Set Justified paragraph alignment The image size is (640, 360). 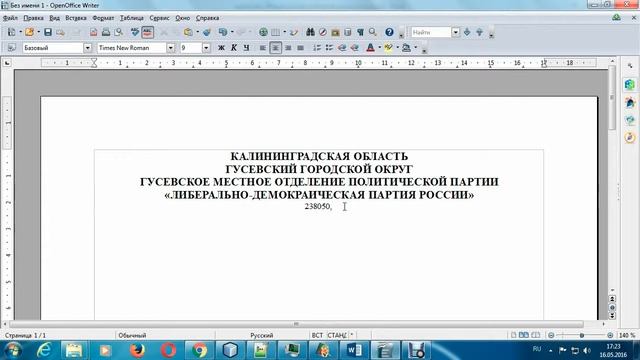click(x=300, y=48)
